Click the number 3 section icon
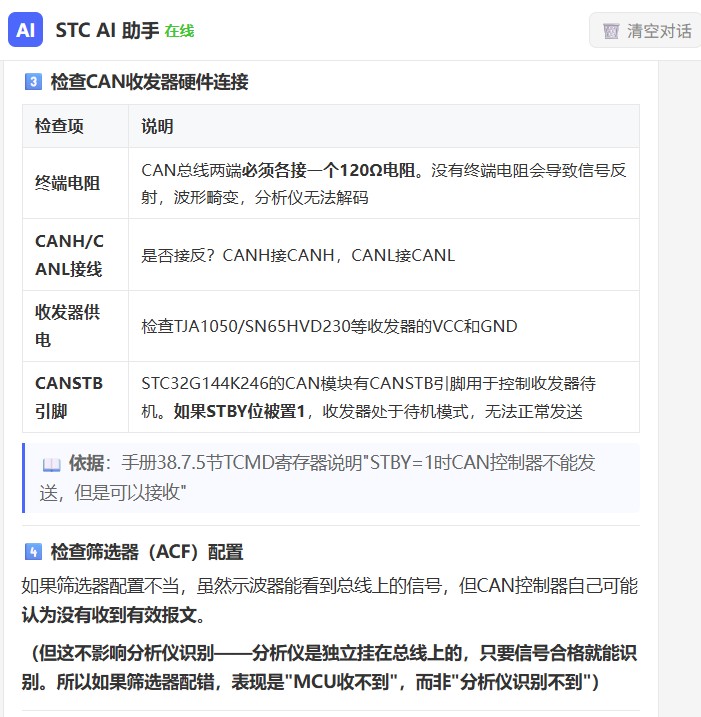 coord(33,82)
